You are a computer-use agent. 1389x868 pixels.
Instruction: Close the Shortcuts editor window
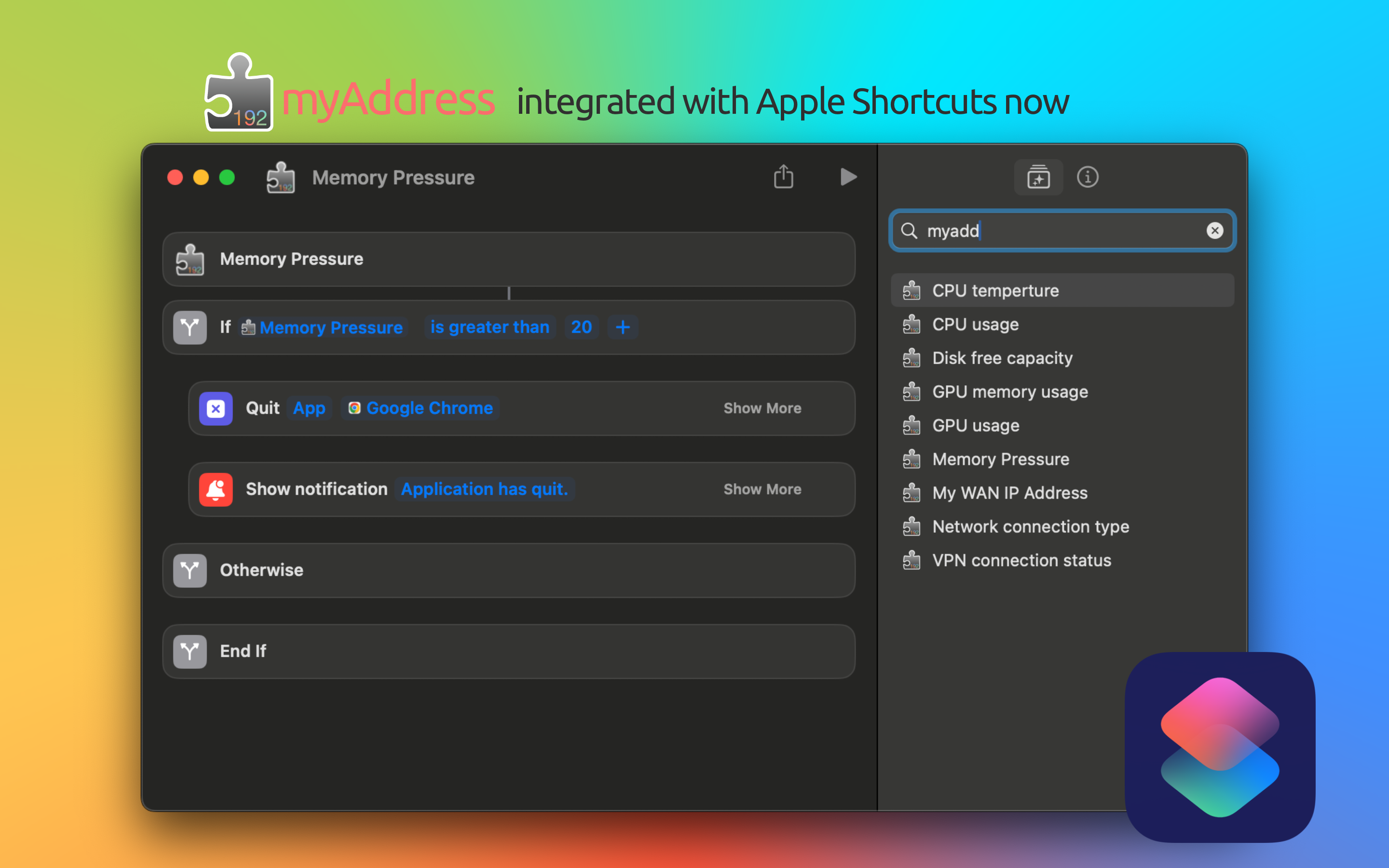(x=175, y=177)
